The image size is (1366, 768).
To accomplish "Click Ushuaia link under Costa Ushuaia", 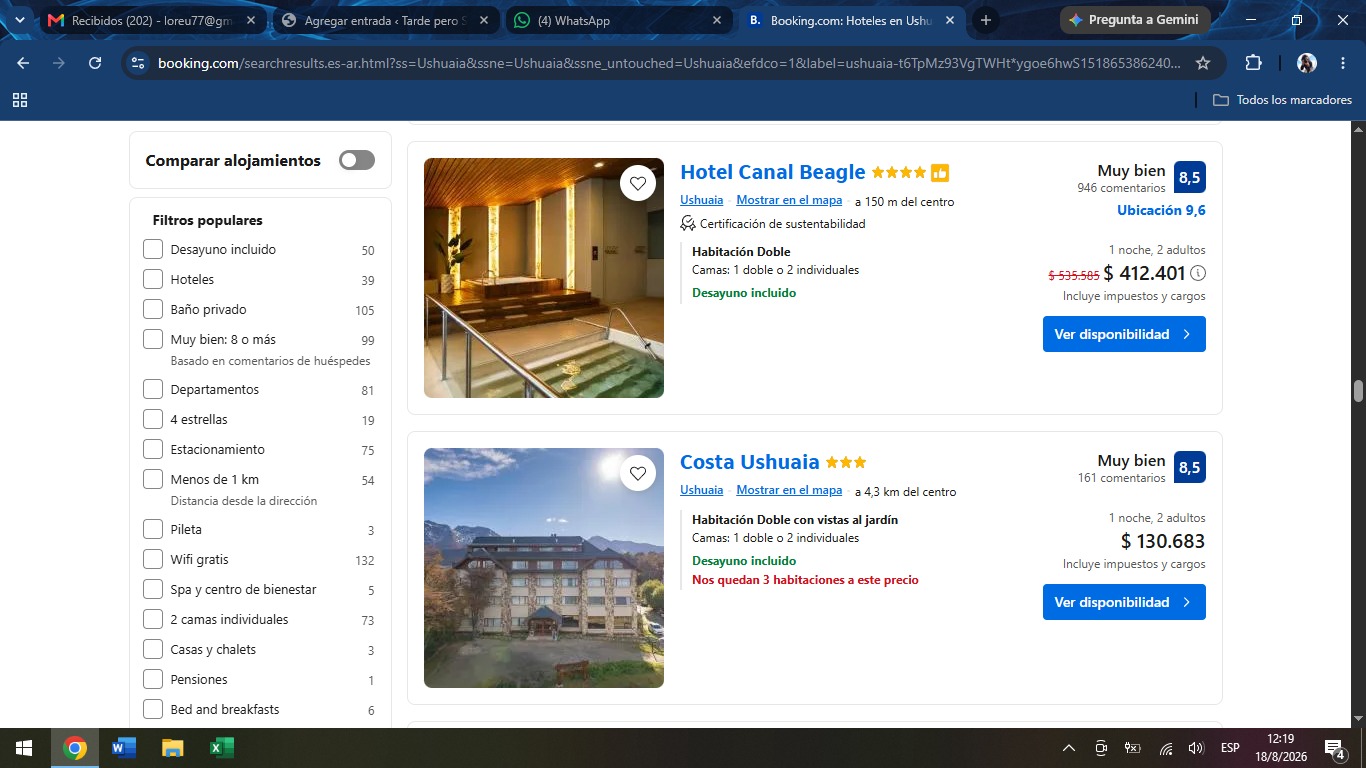I will tap(701, 490).
